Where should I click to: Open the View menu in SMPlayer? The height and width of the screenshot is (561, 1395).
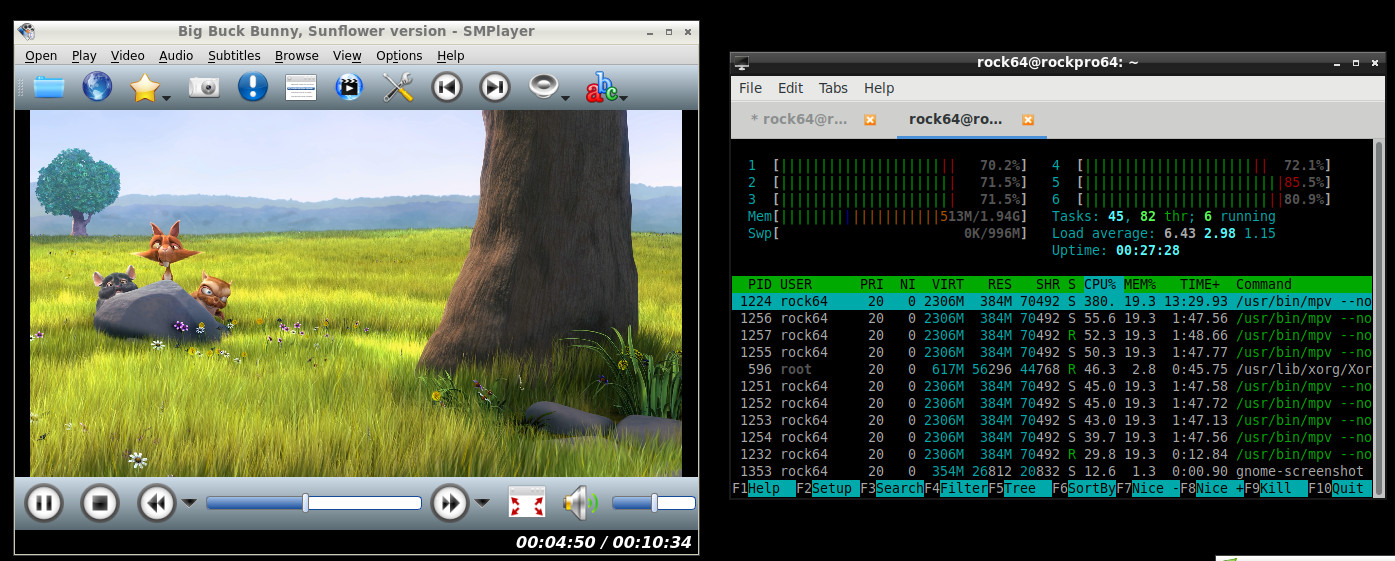point(347,56)
